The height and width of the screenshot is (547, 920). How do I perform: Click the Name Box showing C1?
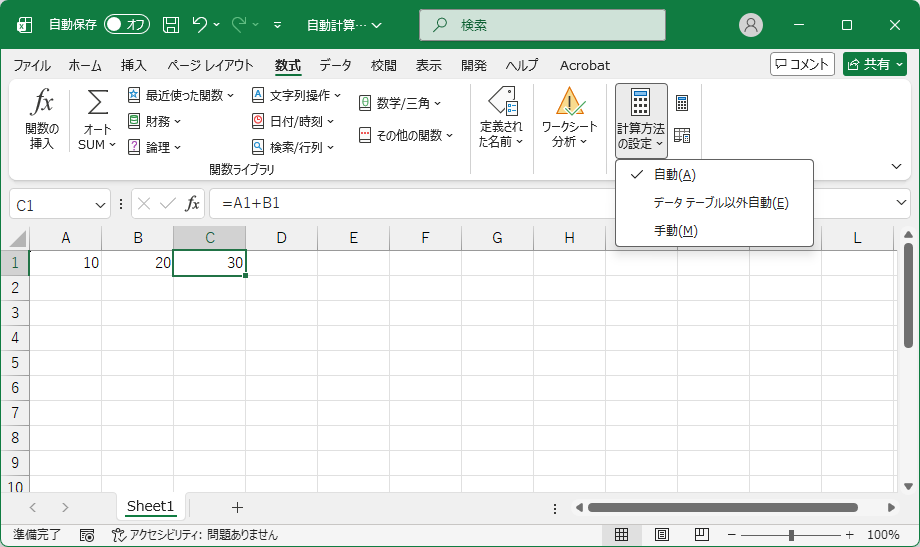(60, 204)
